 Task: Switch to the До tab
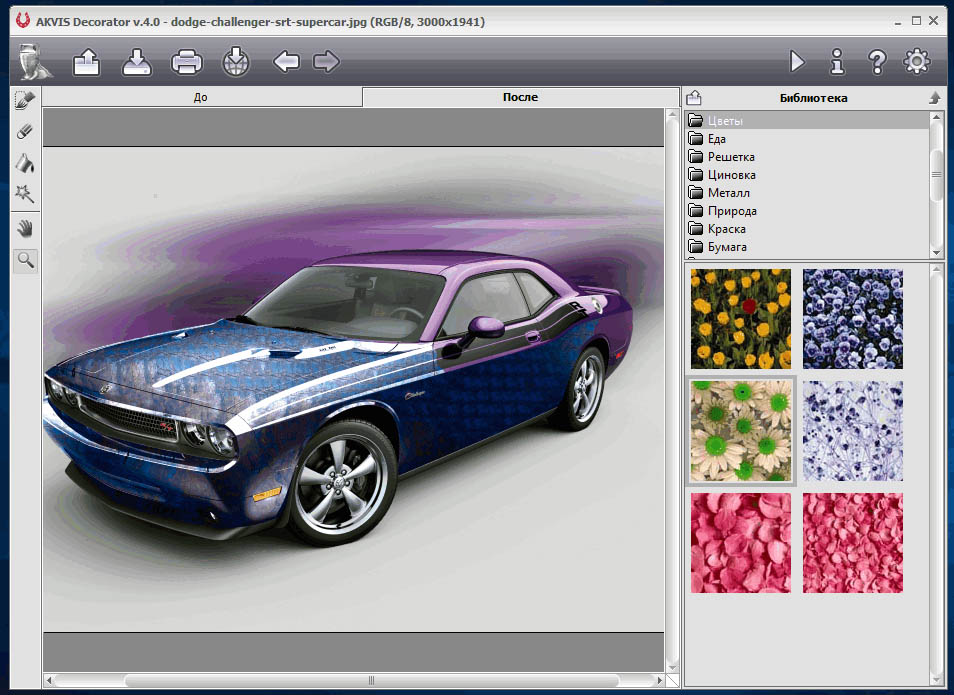click(201, 97)
